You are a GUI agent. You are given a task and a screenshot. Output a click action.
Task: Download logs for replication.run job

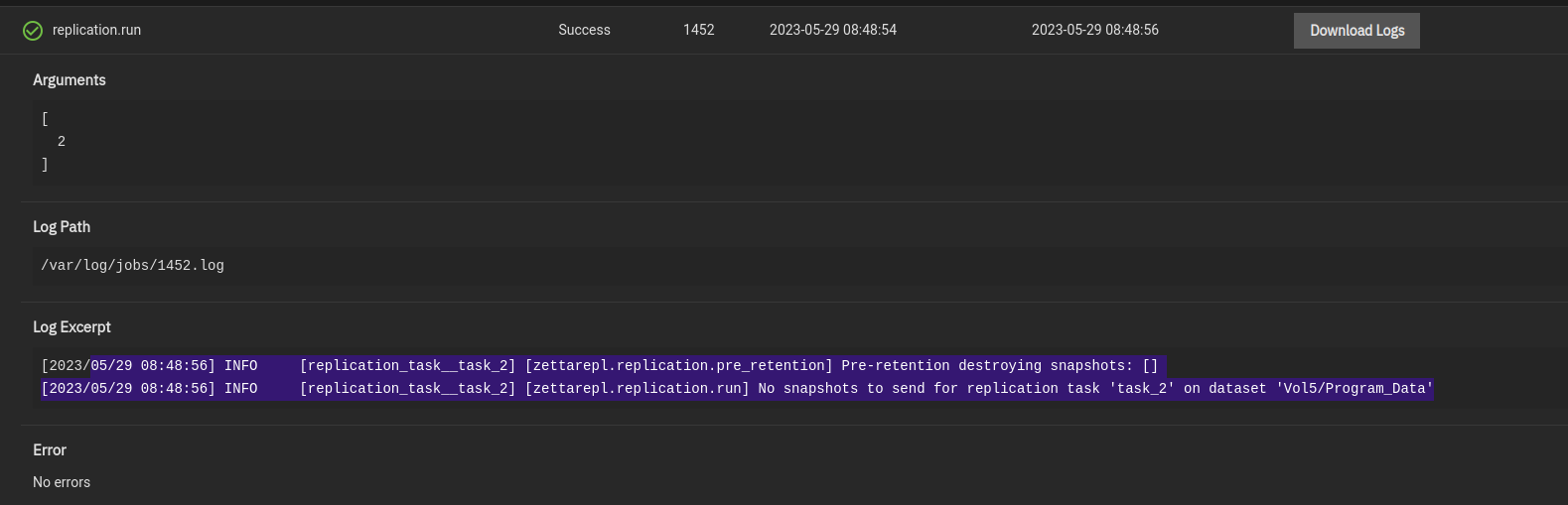(x=1356, y=31)
